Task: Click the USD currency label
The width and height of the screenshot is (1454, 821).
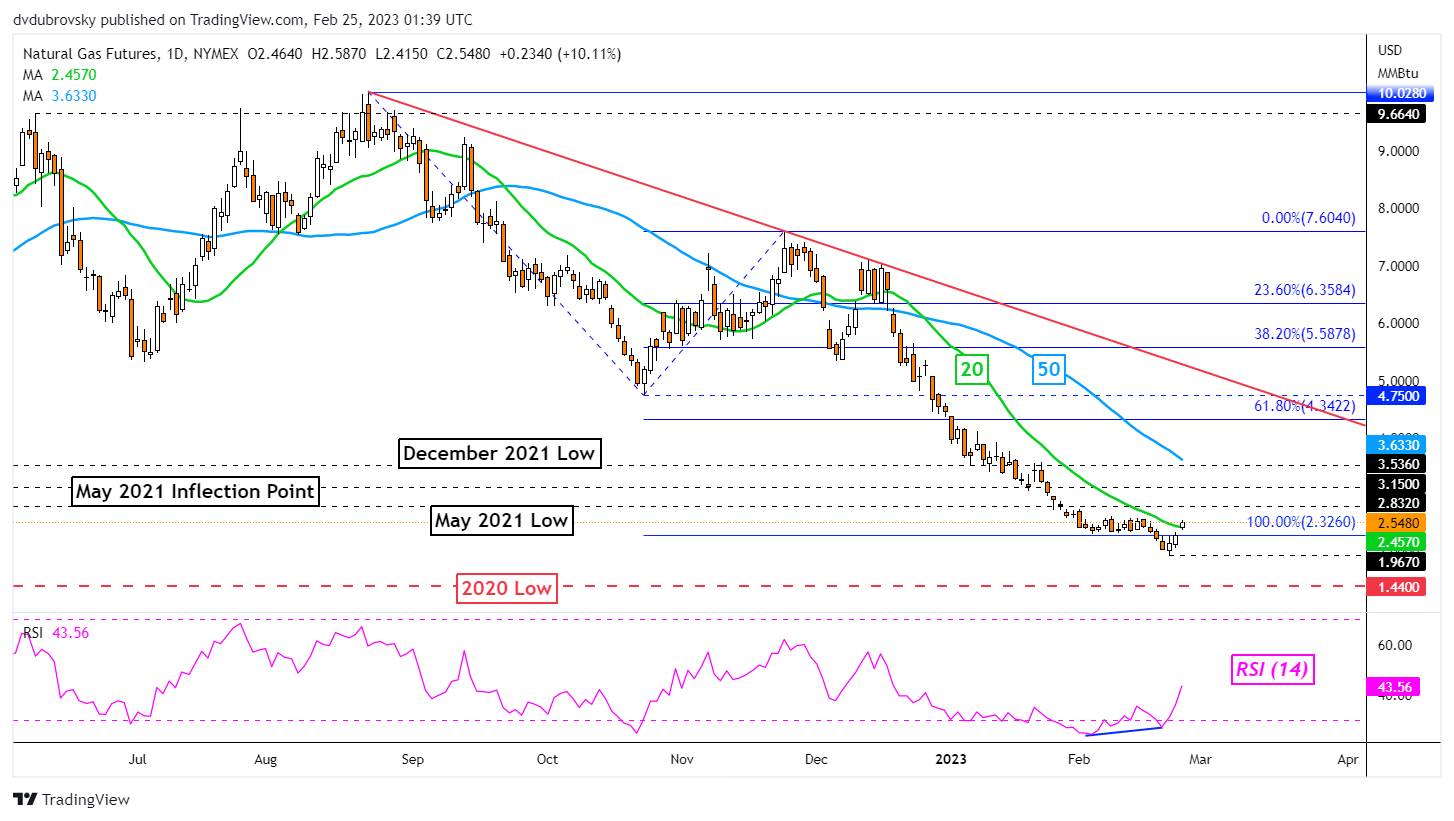Action: (1391, 50)
